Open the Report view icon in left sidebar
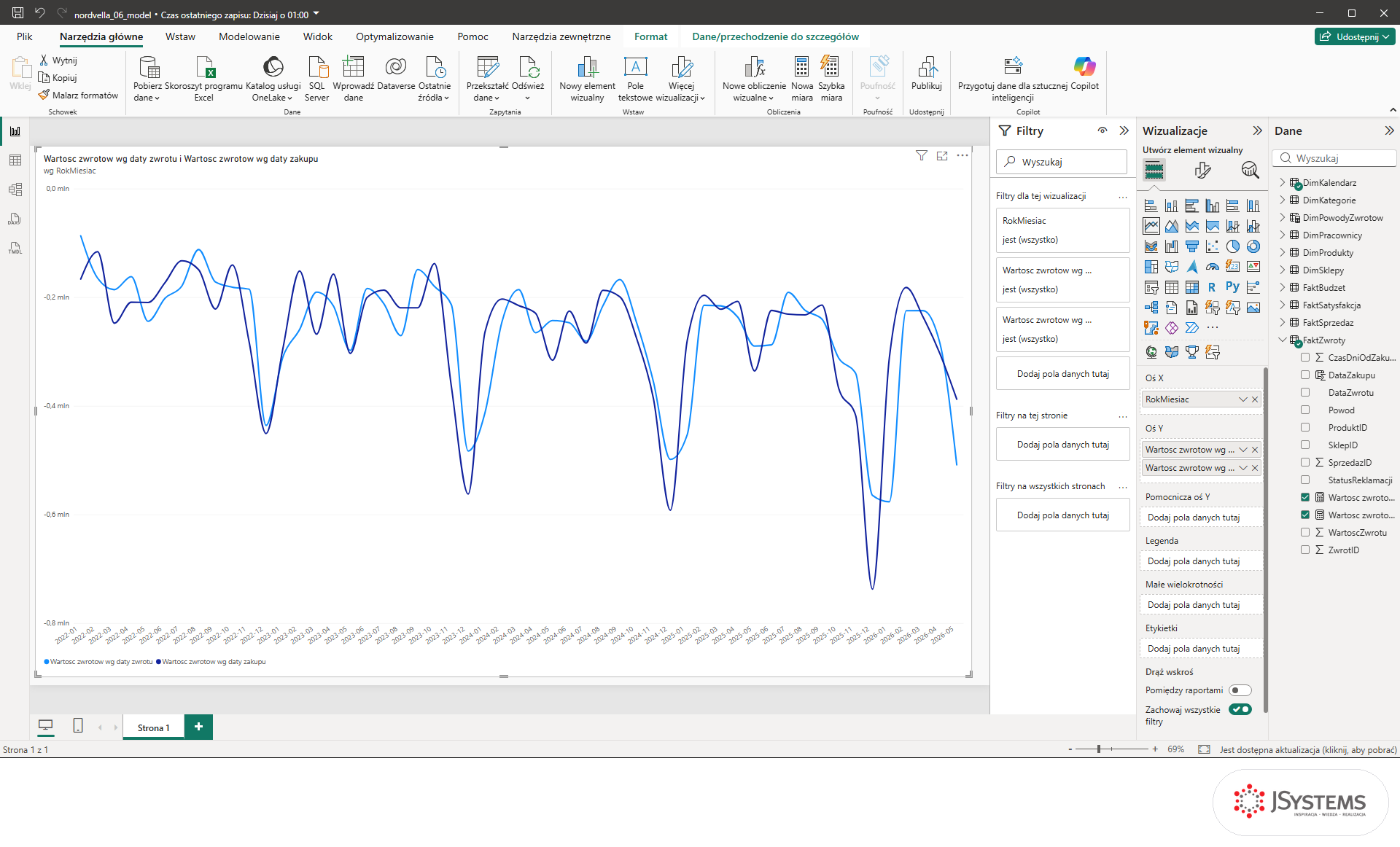Image resolution: width=1400 pixels, height=847 pixels. pos(15,131)
